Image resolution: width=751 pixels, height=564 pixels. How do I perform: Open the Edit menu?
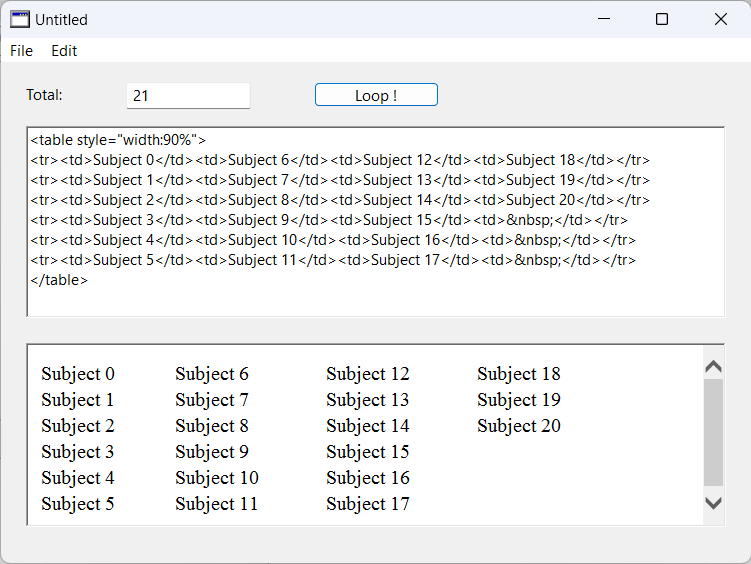[64, 51]
